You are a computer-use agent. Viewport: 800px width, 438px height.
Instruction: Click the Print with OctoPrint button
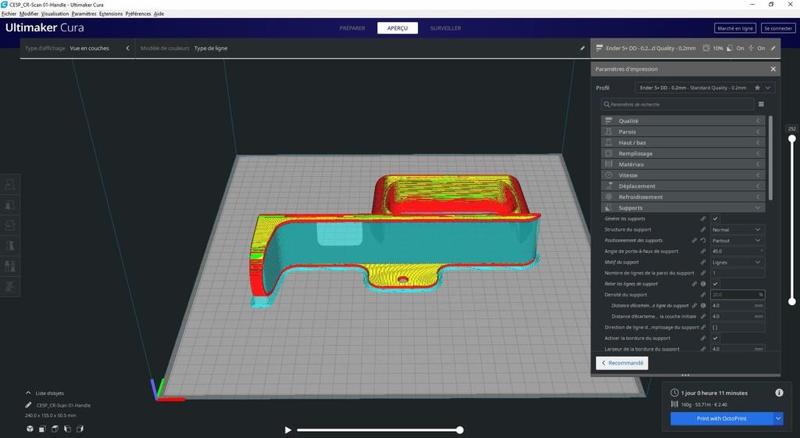pos(720,419)
